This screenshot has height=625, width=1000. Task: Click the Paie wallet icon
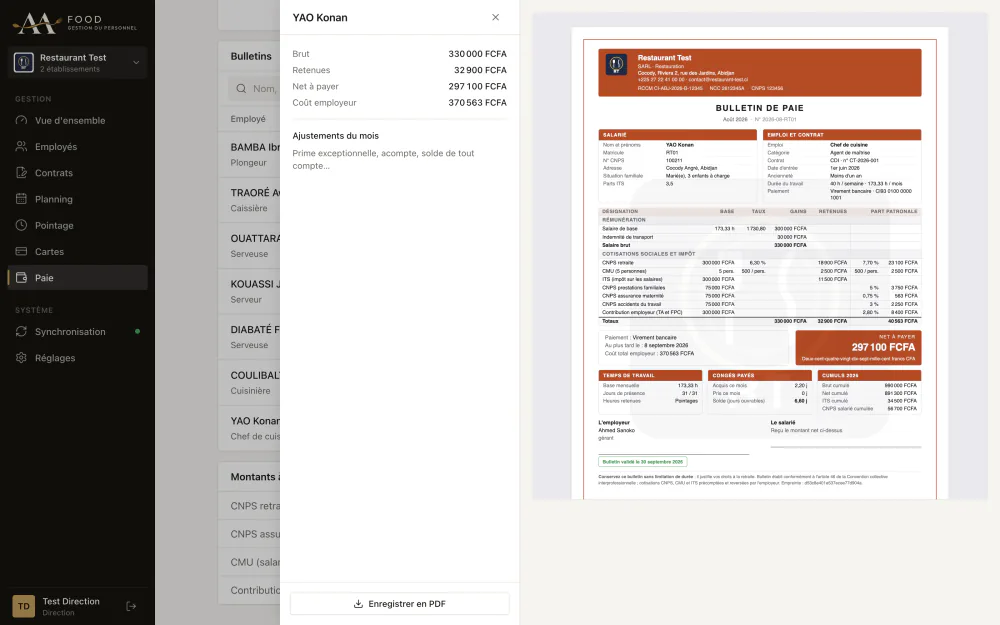(21, 277)
